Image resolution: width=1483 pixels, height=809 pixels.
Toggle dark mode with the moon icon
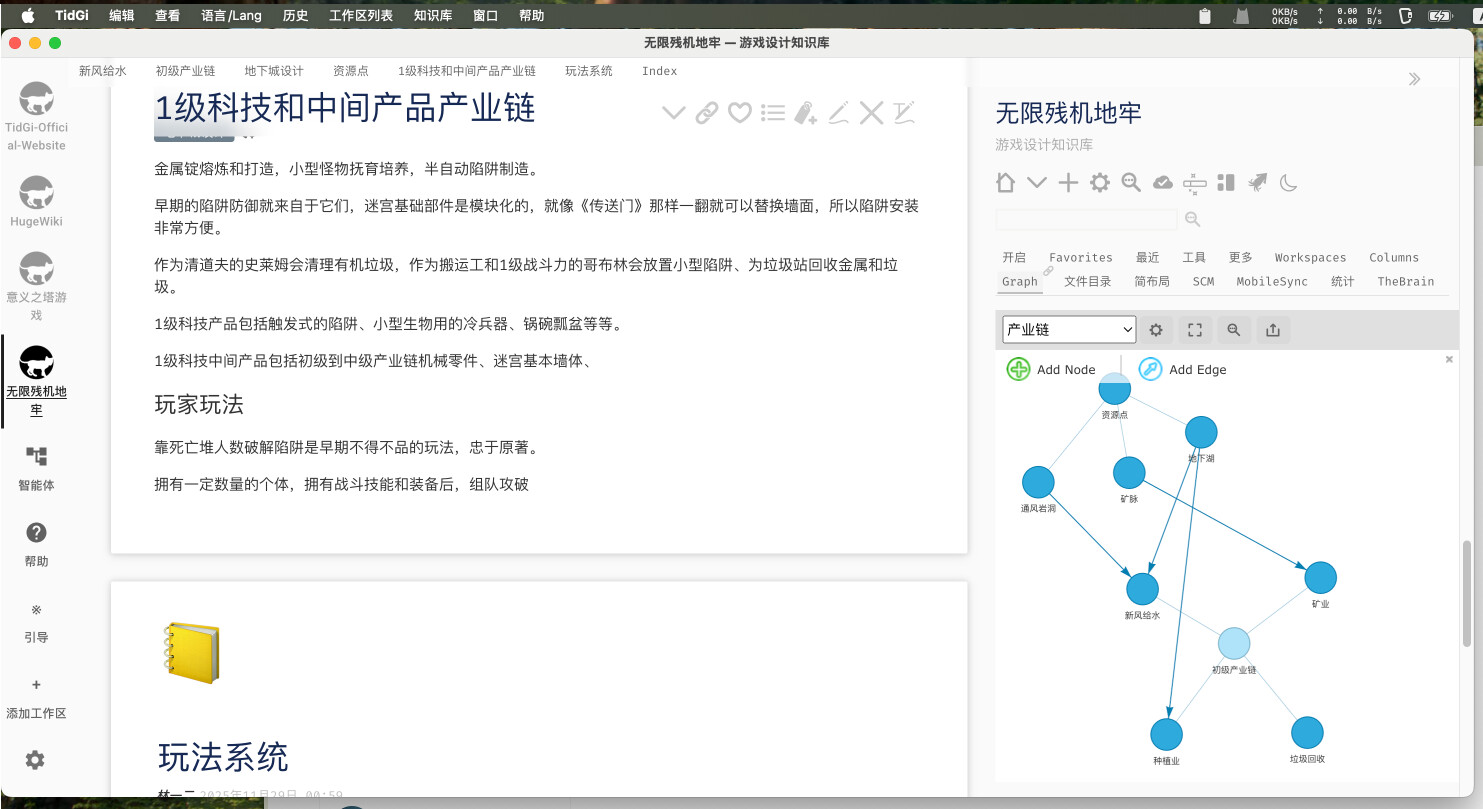pos(1289,182)
